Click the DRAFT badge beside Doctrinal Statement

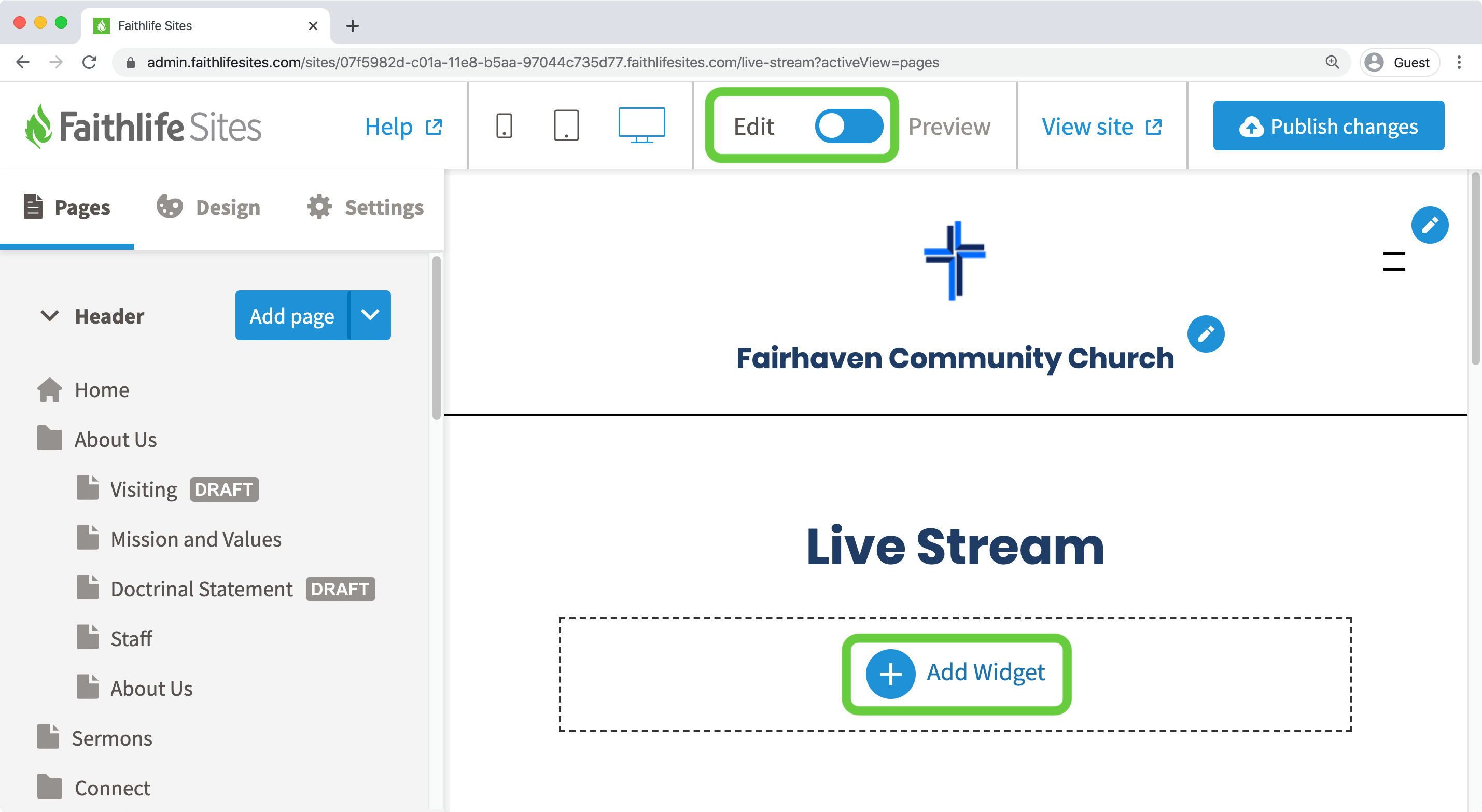coord(340,589)
